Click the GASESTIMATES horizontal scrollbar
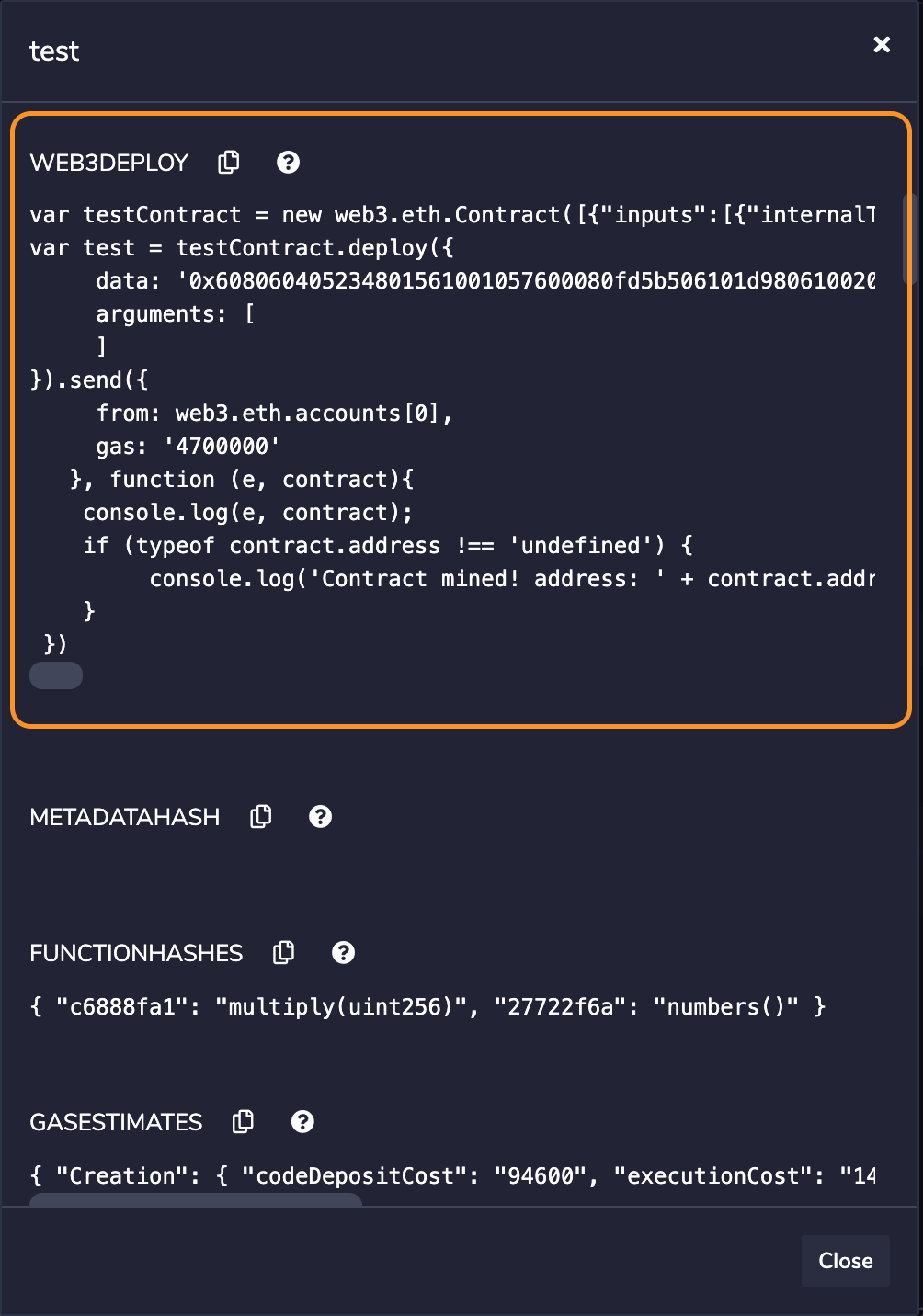The width and height of the screenshot is (923, 1316). click(x=196, y=1199)
